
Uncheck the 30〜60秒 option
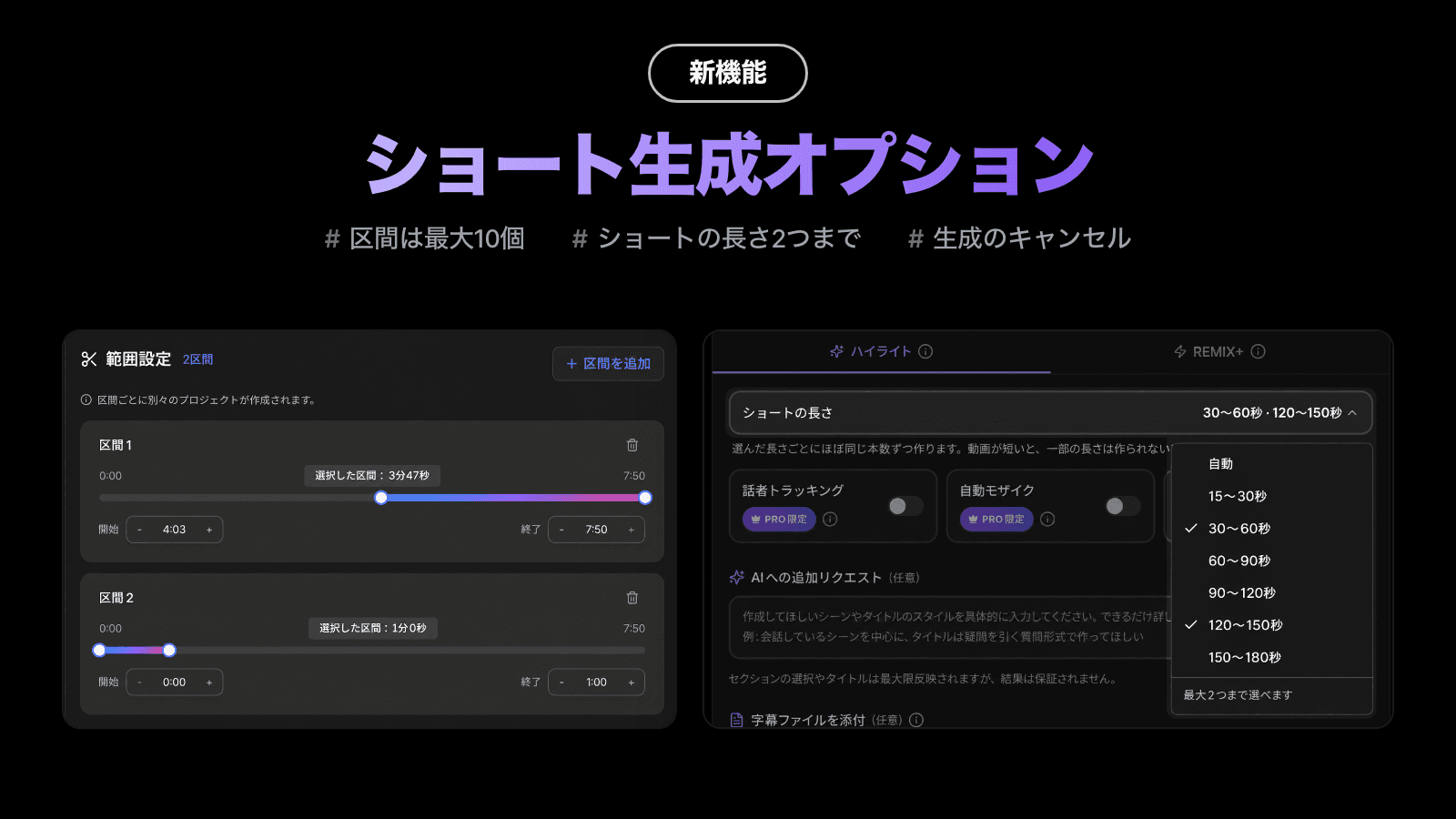point(1271,529)
